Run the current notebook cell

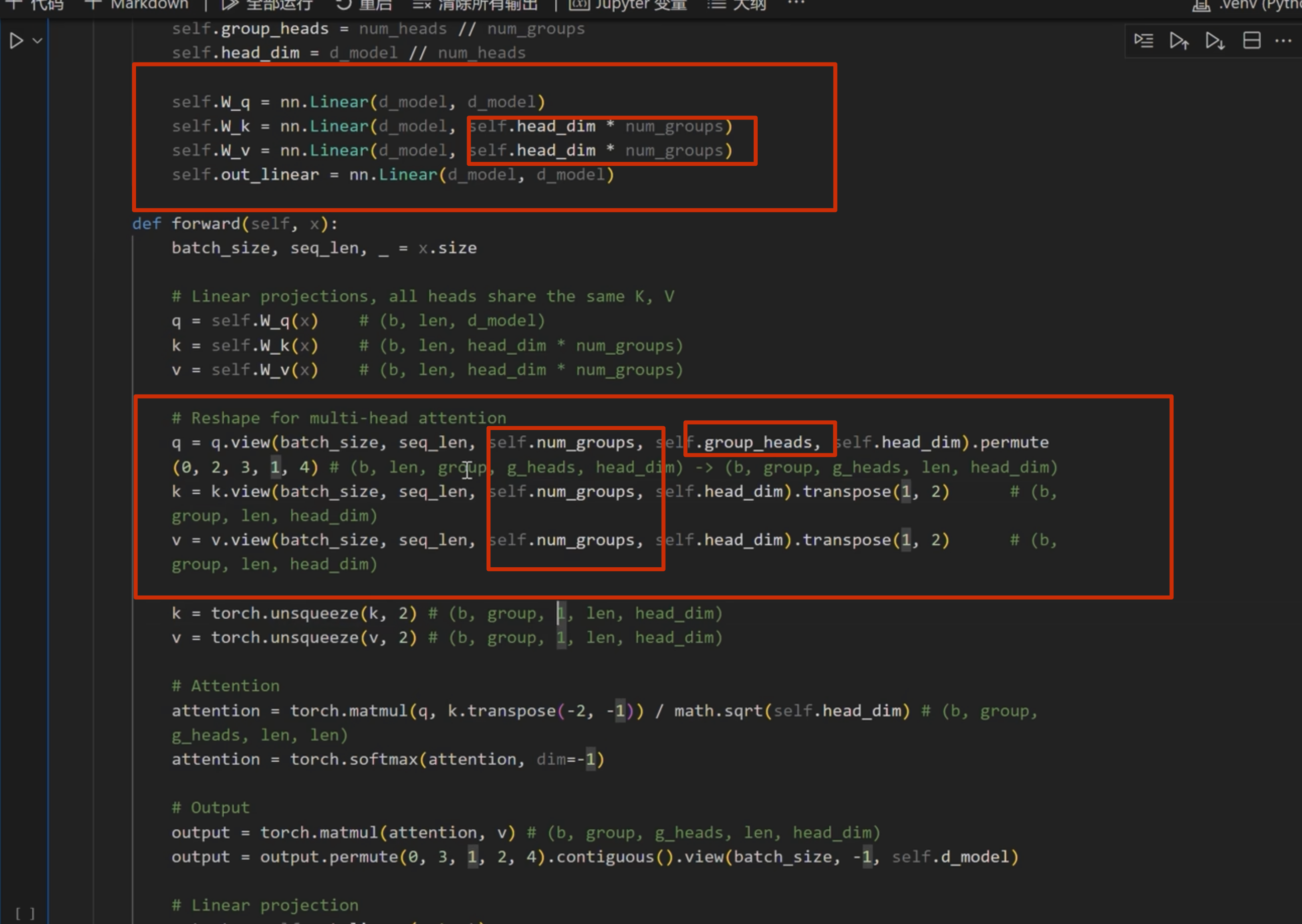pos(16,41)
